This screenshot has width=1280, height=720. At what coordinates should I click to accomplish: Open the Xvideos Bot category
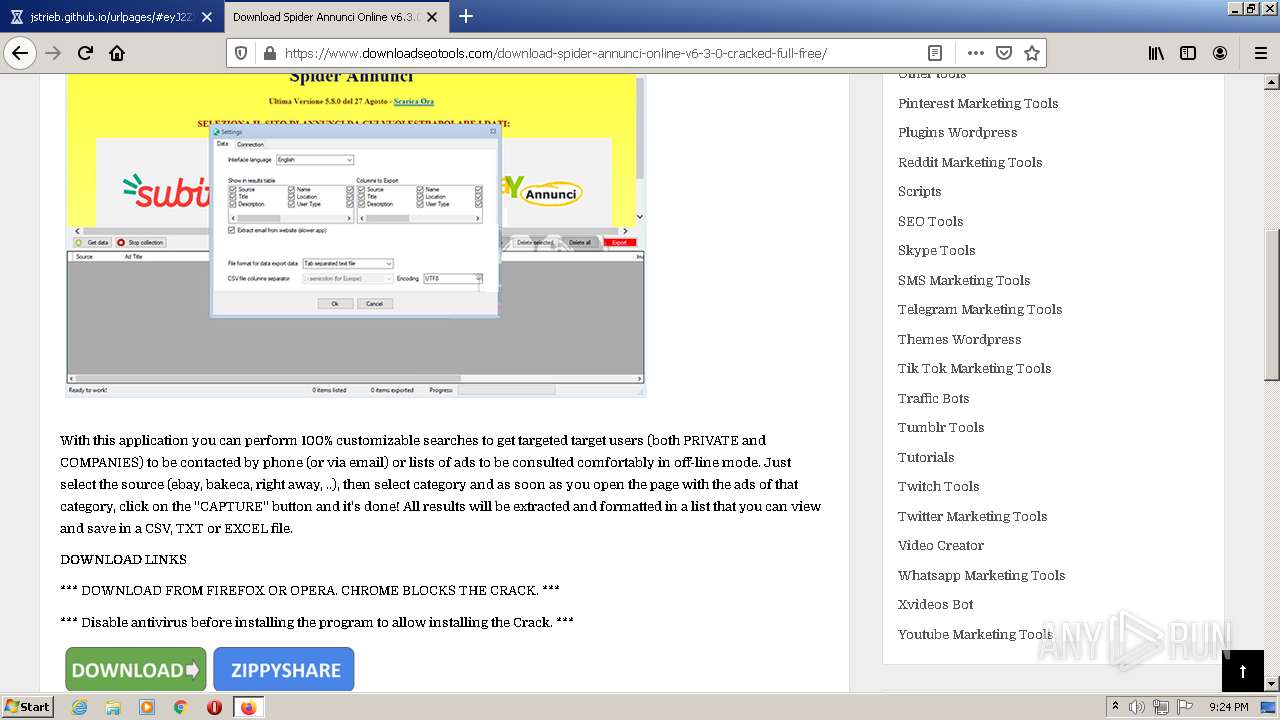[x=935, y=604]
